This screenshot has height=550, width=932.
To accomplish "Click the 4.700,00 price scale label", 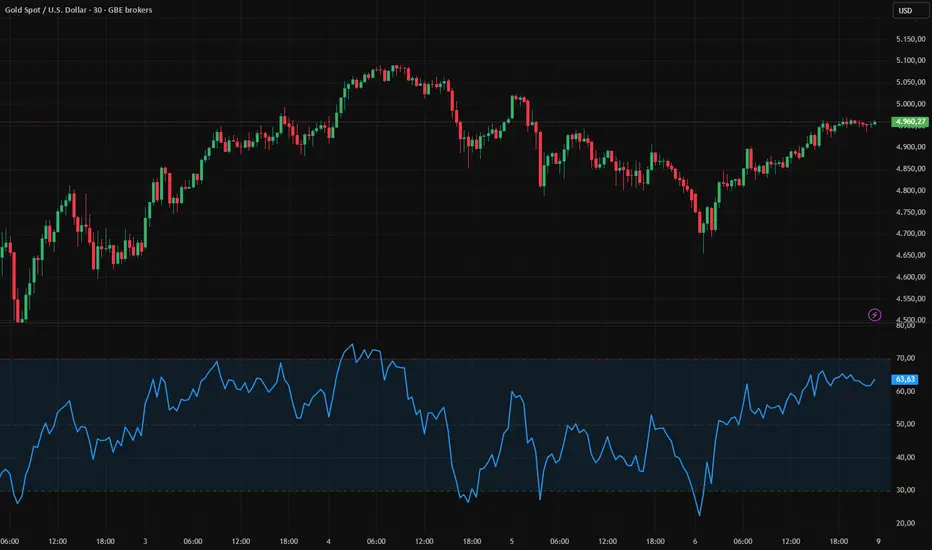I will 911,233.
